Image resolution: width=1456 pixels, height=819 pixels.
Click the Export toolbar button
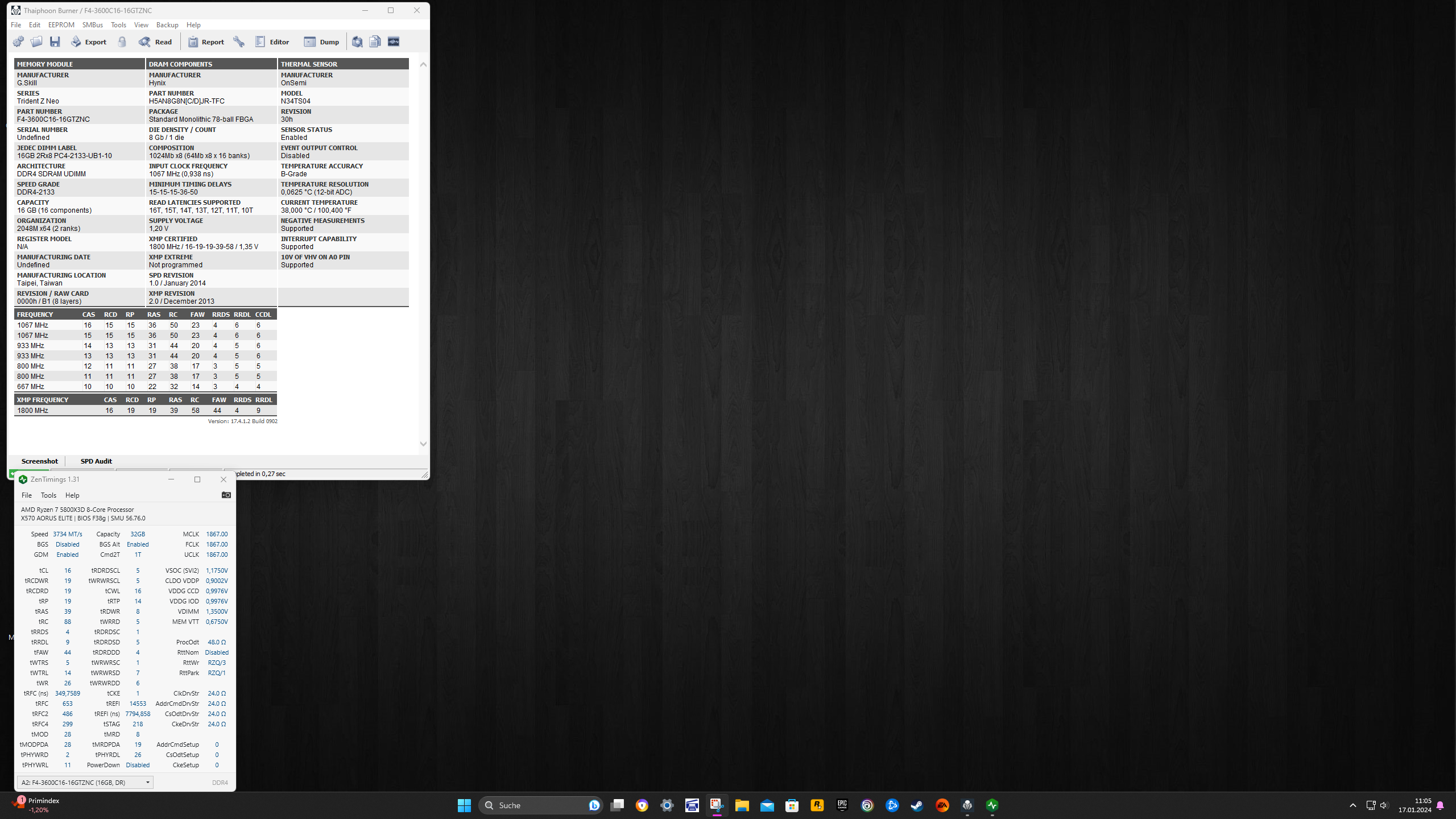click(x=89, y=42)
